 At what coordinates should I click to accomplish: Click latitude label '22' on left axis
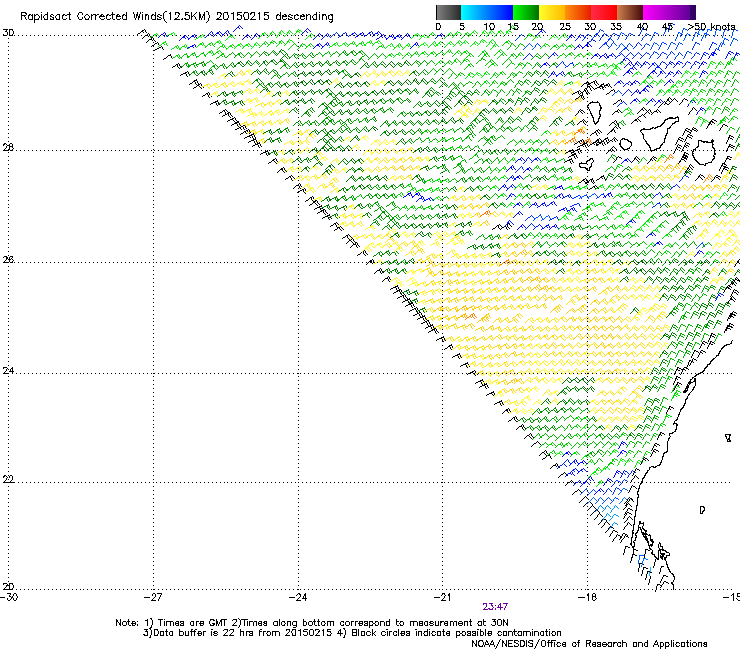[x=8, y=480]
